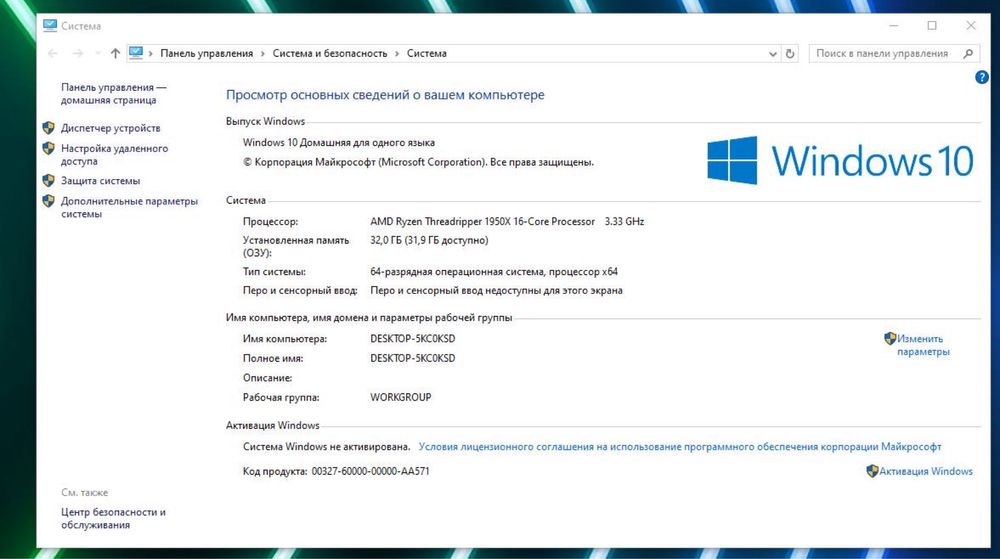Click the shield icon beside Диспетчер устройств
Image resolution: width=1000 pixels, height=559 pixels.
tap(48, 127)
